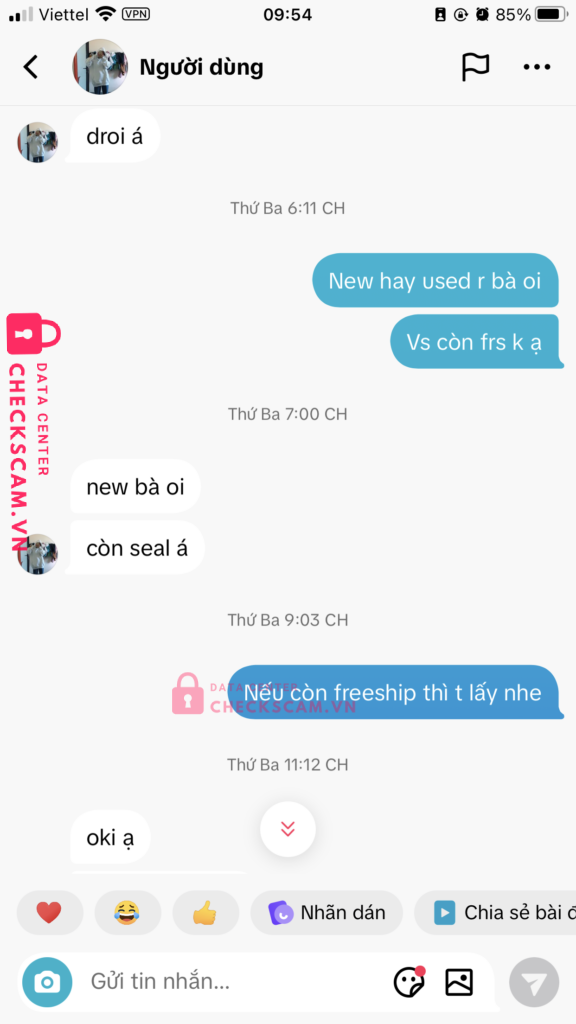Open the Nhãn dán sticker chip

[327, 912]
